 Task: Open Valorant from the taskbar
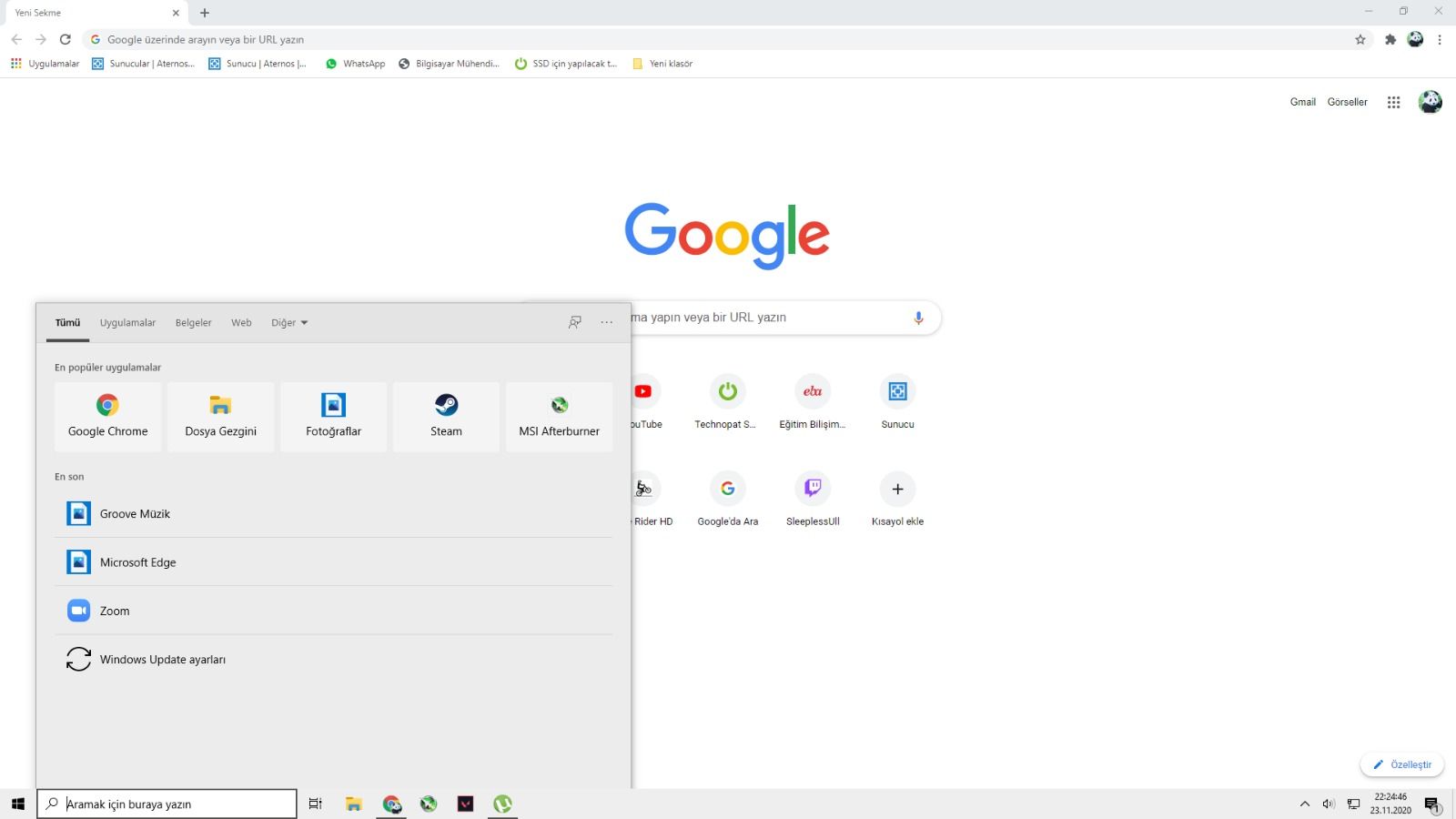point(465,804)
